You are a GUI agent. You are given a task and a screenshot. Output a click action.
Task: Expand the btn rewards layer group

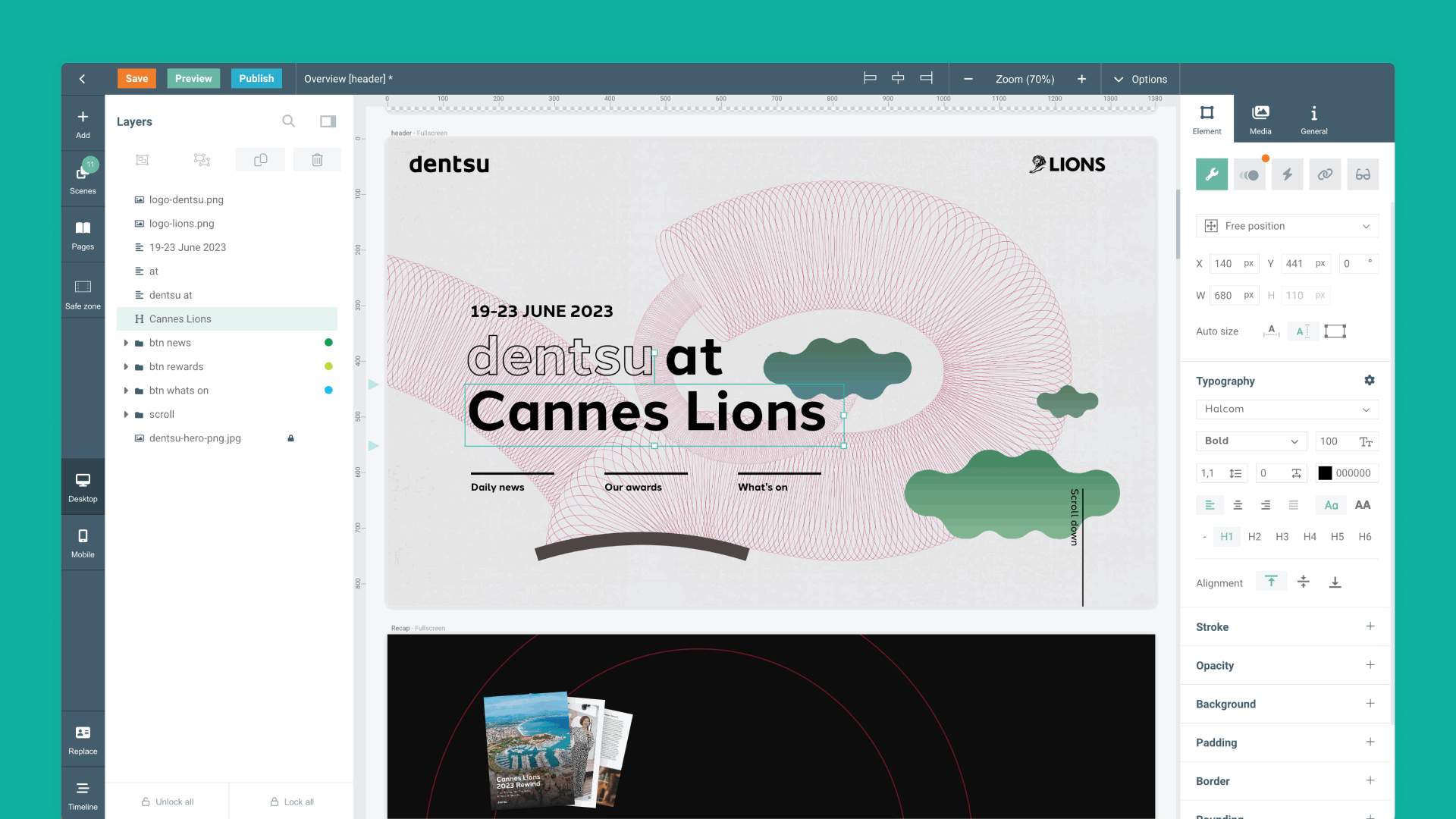click(x=126, y=366)
